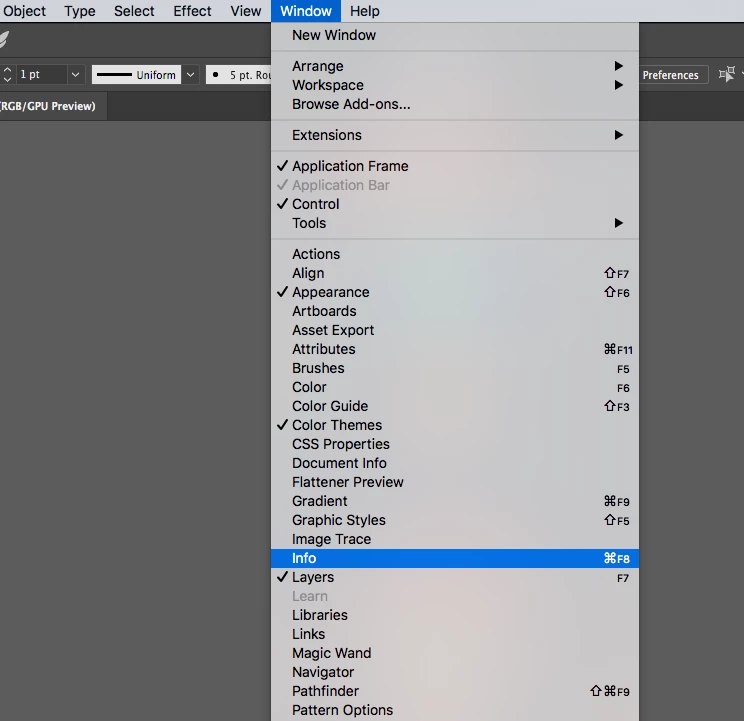Open the Document Info panel

coord(455,463)
